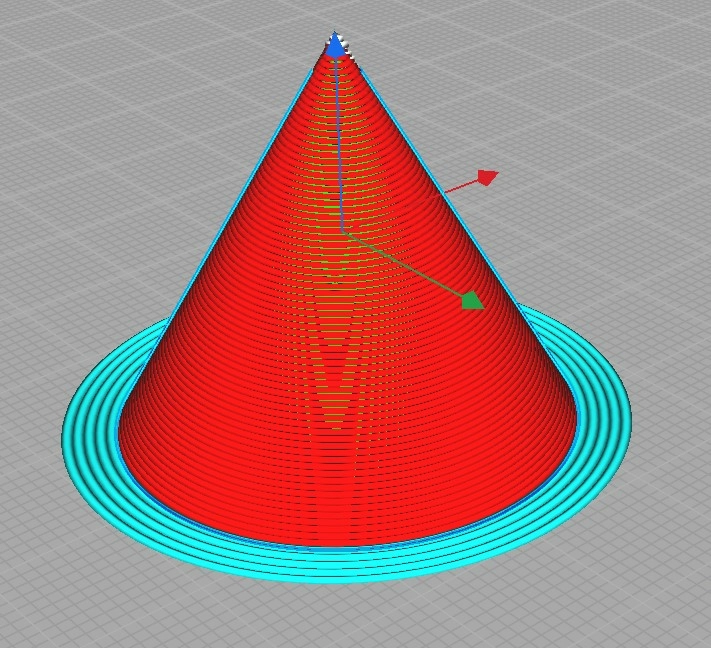Click the white support dots at cone apex
Viewport: 711px width, 648px height.
tap(347, 44)
